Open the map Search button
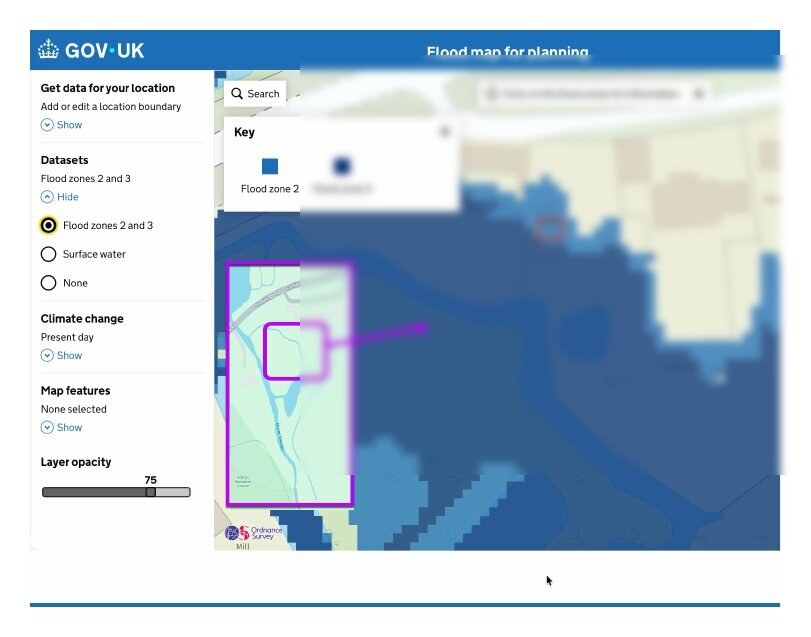The image size is (811, 637). [x=255, y=94]
